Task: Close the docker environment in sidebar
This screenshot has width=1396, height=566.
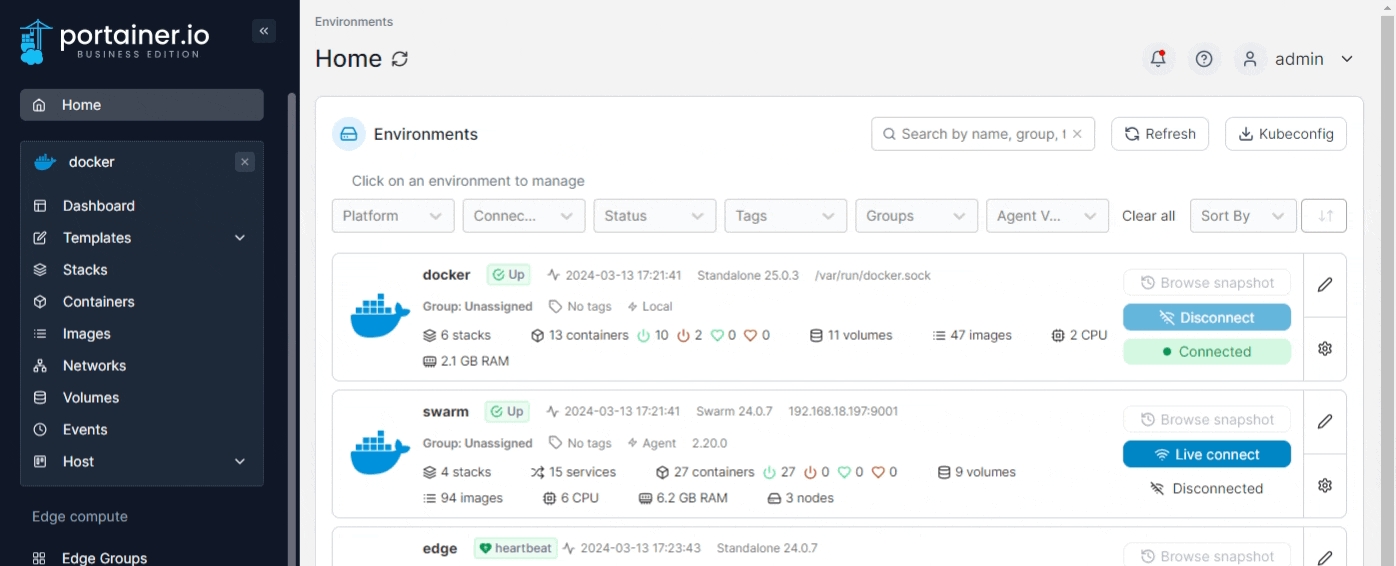Action: pos(245,162)
